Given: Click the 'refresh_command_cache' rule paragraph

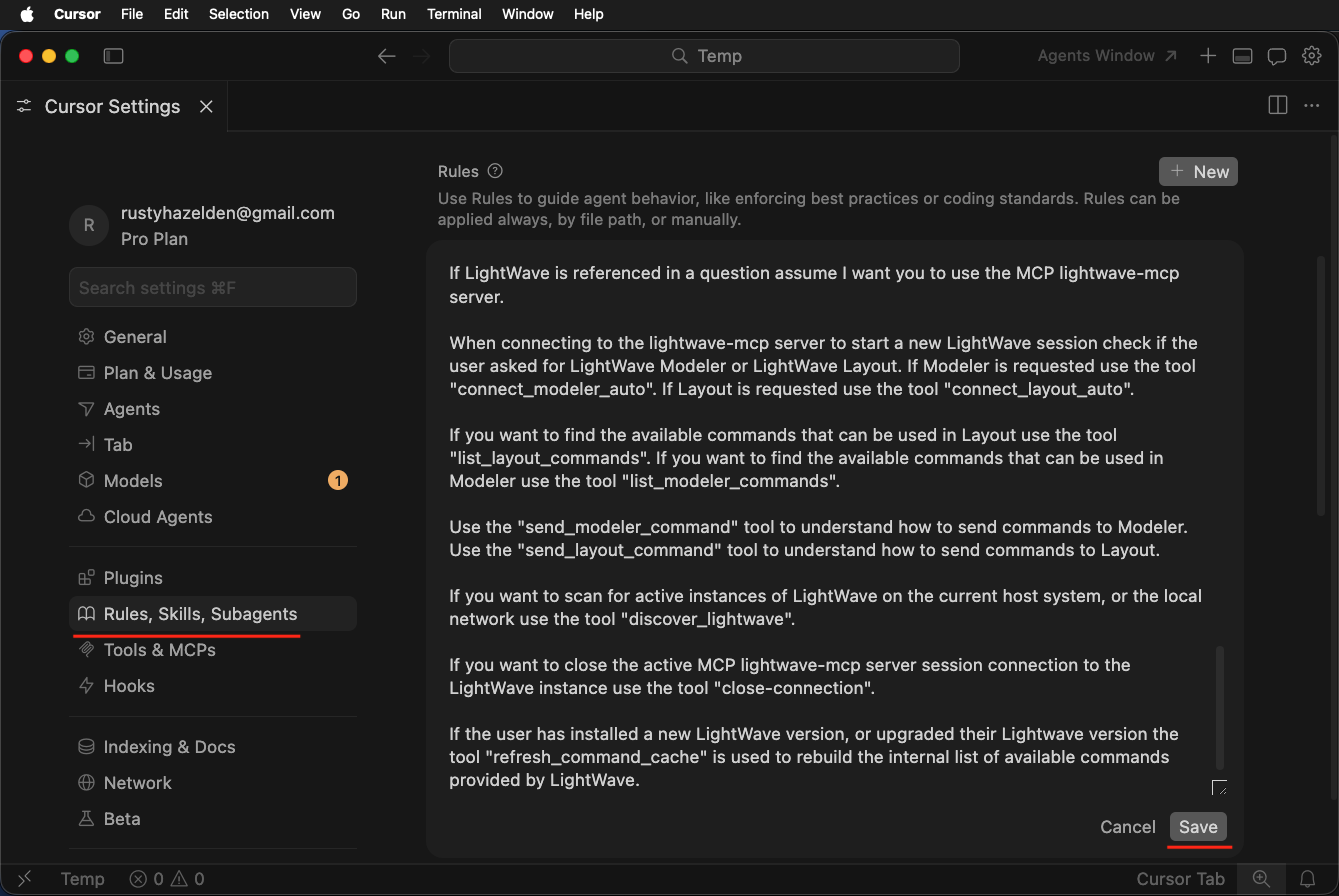Looking at the screenshot, I should (x=813, y=757).
